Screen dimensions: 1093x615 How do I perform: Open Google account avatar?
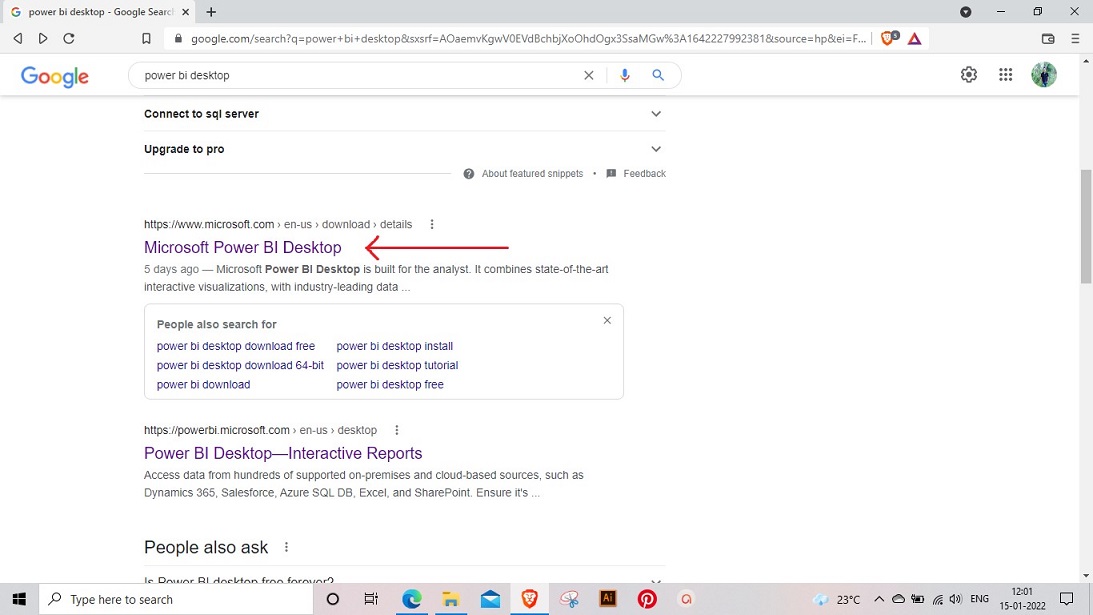(1044, 75)
